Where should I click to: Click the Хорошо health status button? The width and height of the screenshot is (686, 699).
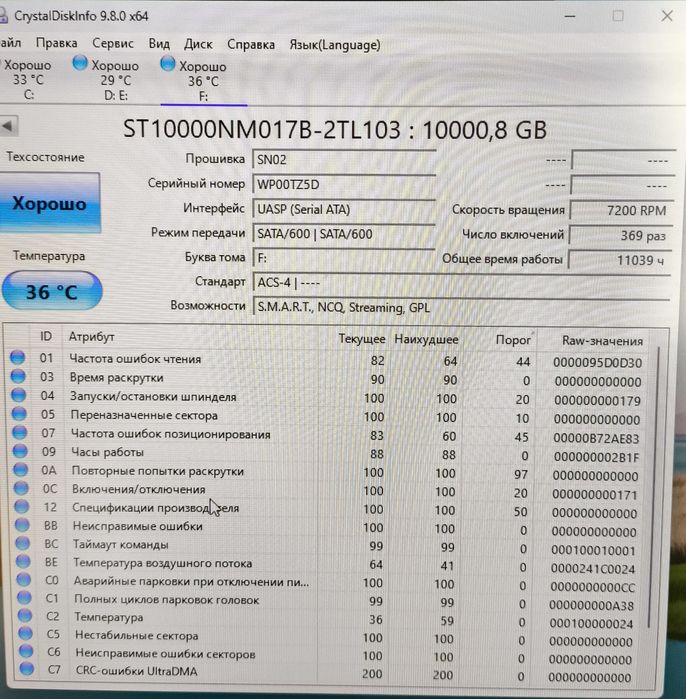click(50, 203)
